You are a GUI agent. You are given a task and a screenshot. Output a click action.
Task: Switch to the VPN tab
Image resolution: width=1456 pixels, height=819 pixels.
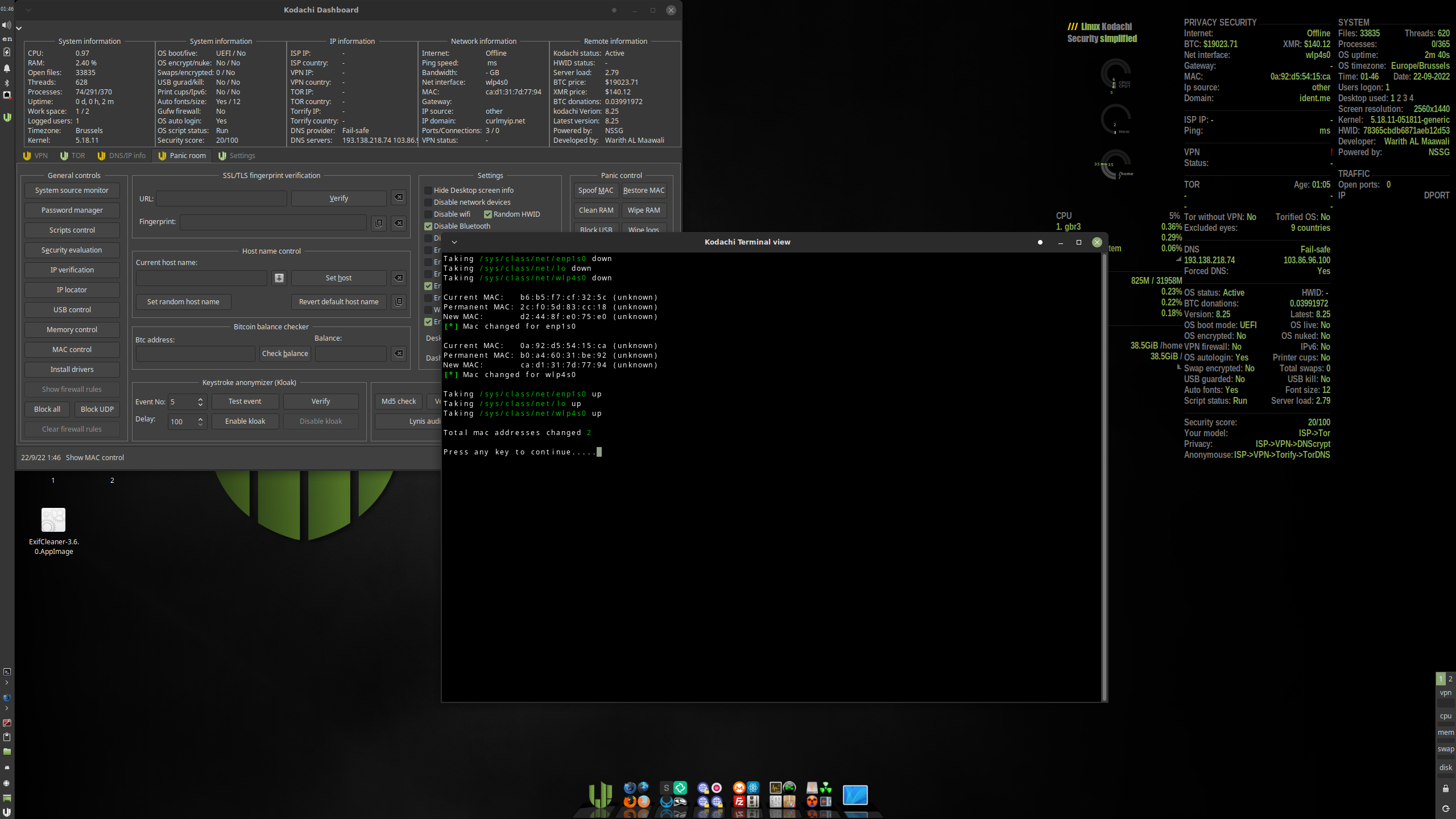(x=35, y=156)
